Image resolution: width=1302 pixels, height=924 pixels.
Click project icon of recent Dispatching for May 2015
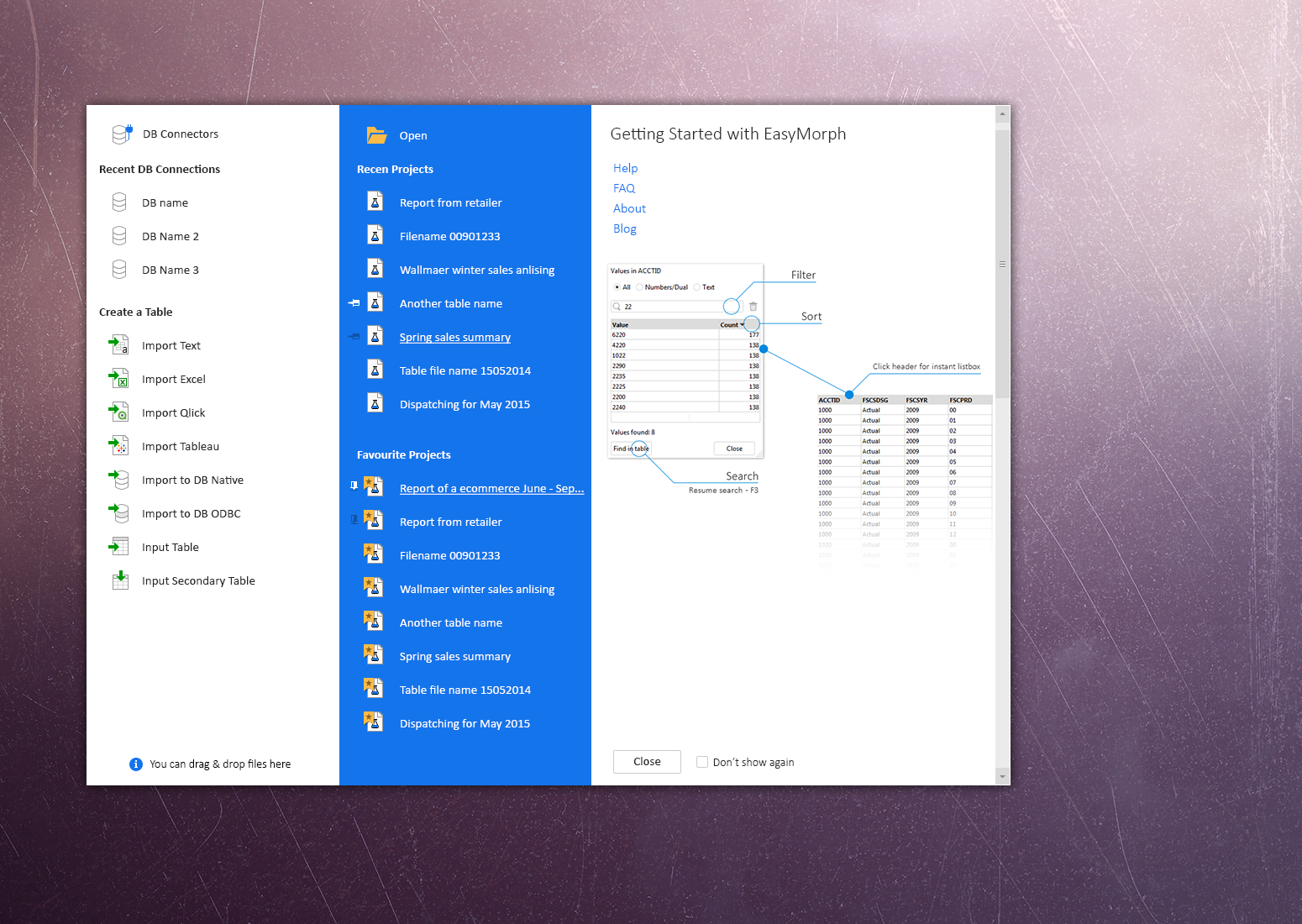375,403
